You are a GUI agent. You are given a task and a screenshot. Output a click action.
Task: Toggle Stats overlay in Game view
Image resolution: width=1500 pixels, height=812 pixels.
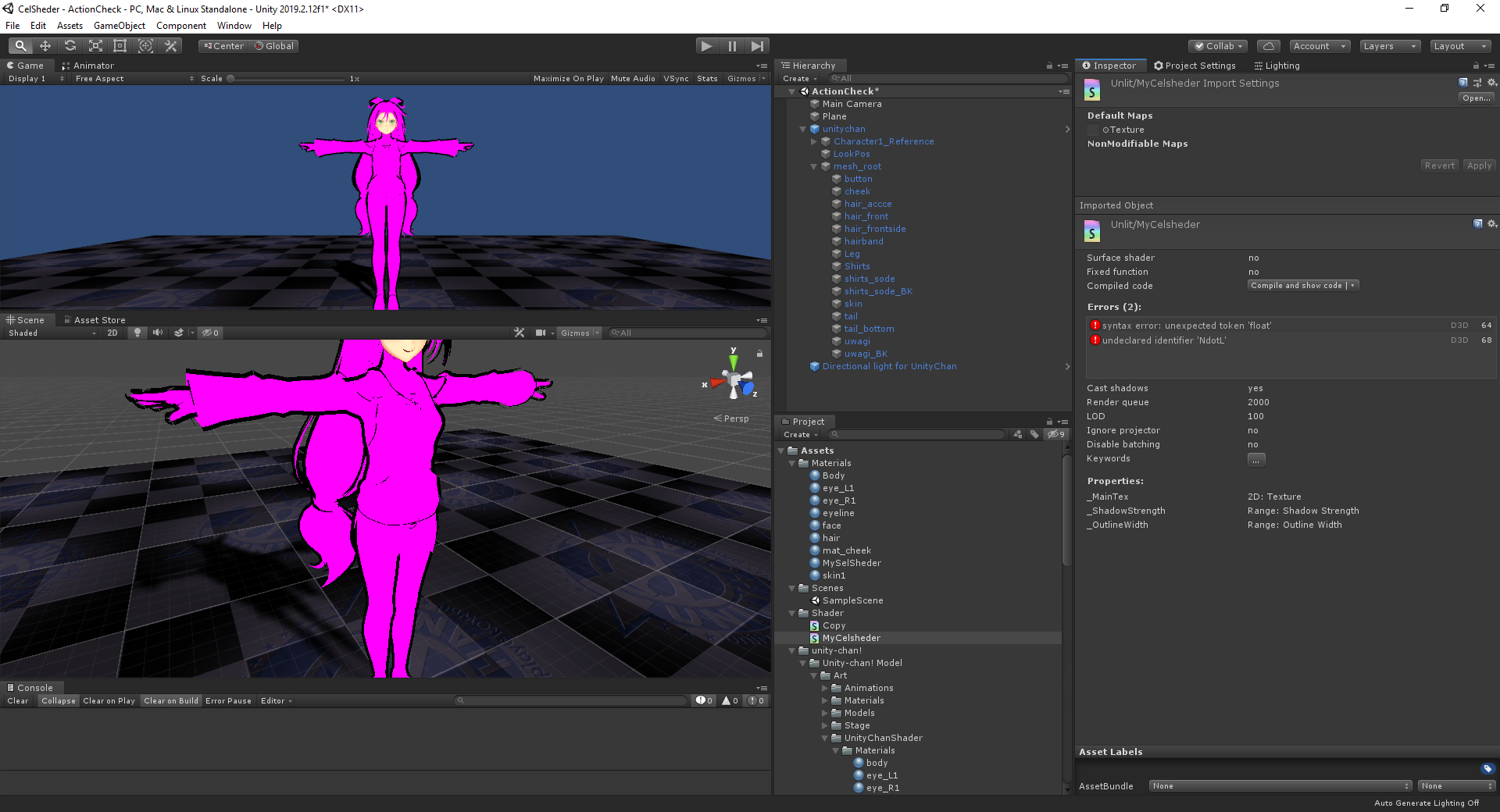click(707, 79)
